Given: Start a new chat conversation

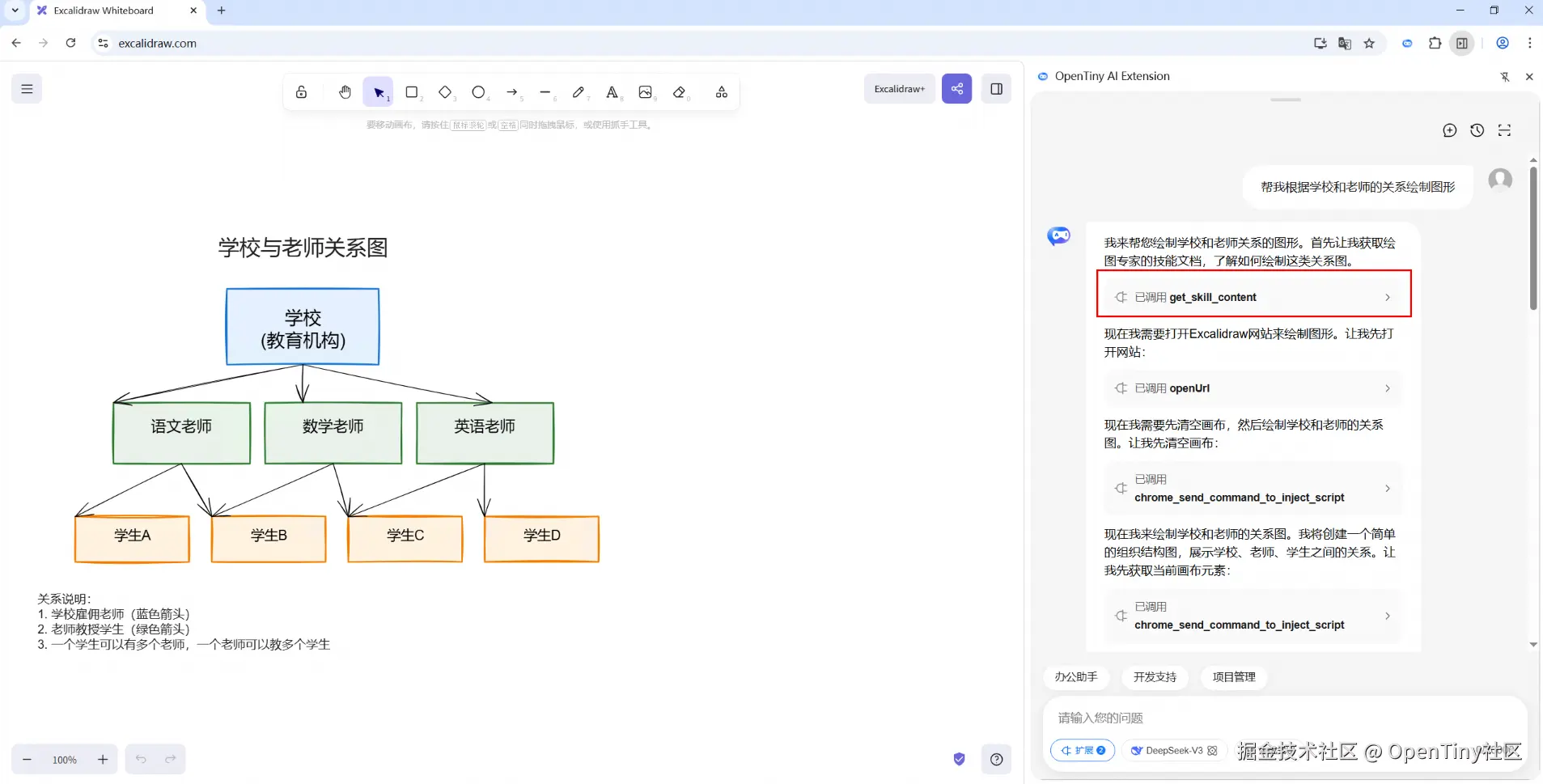Looking at the screenshot, I should (x=1450, y=130).
